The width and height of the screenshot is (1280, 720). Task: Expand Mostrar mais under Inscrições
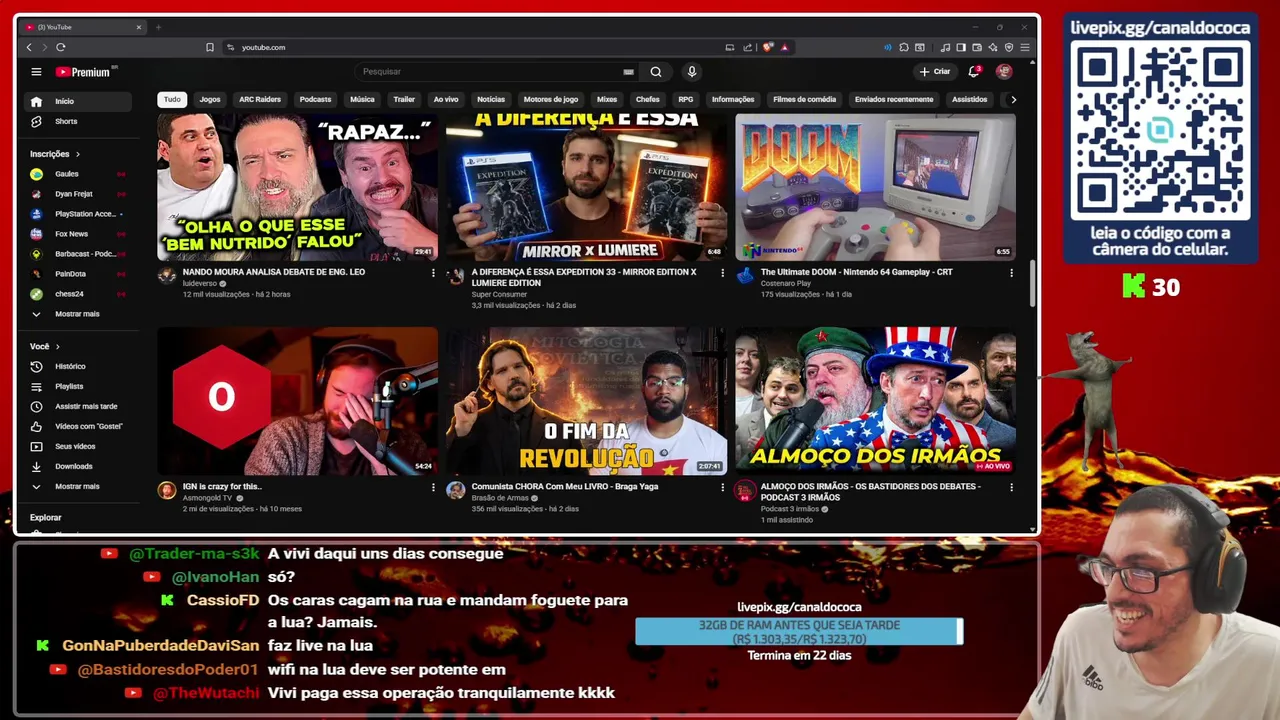[78, 314]
